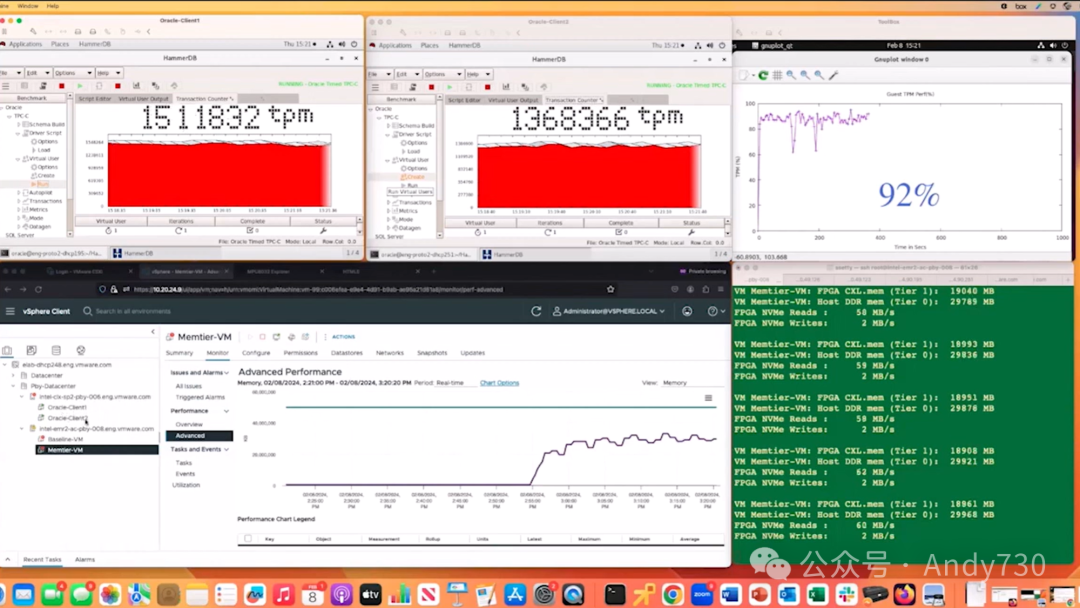Open View Memory dropdown in Advanced Performance
Screen dimensions: 1080x608
pos(692,383)
